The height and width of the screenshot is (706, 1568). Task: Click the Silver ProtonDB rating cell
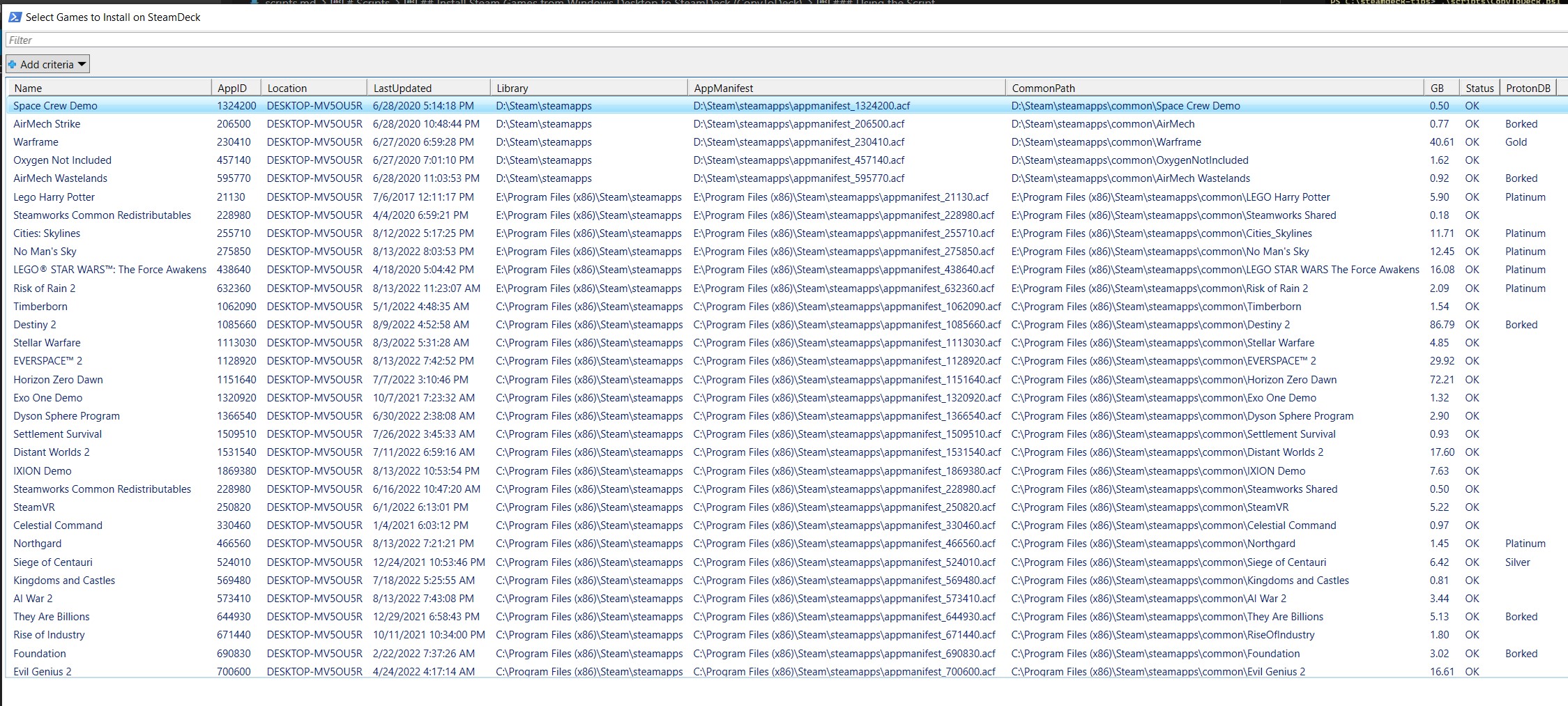(1518, 562)
